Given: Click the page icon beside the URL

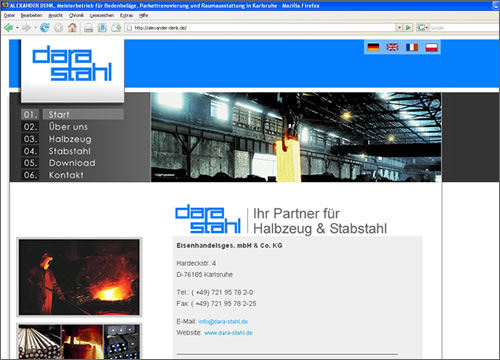Looking at the screenshot, I should [130, 28].
